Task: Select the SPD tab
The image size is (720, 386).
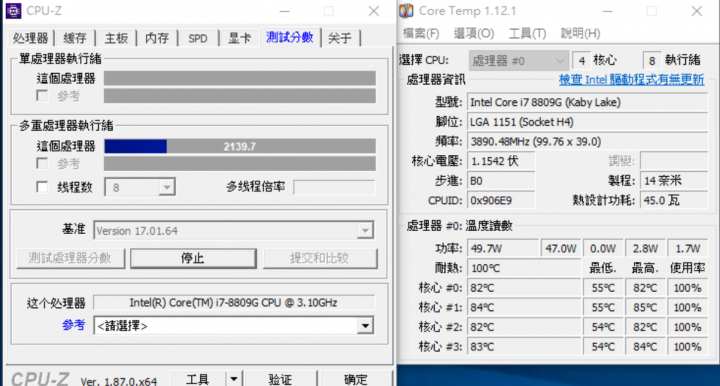Action: 198,38
